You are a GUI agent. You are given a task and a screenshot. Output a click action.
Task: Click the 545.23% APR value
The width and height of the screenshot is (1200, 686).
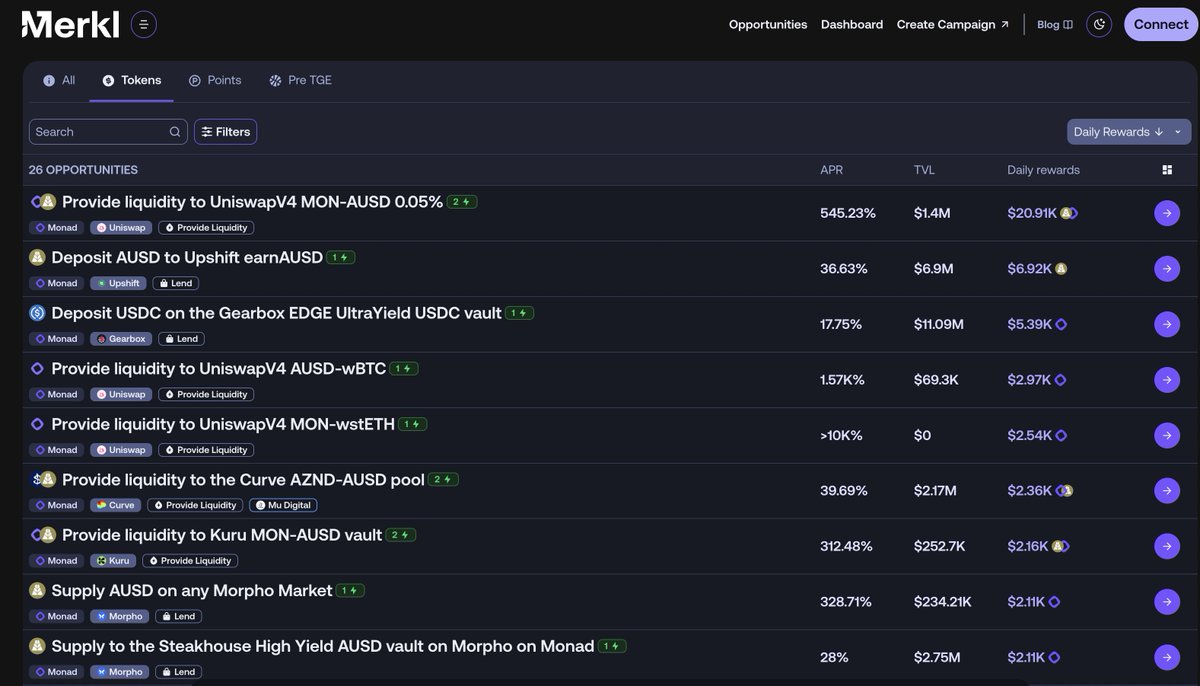click(848, 213)
